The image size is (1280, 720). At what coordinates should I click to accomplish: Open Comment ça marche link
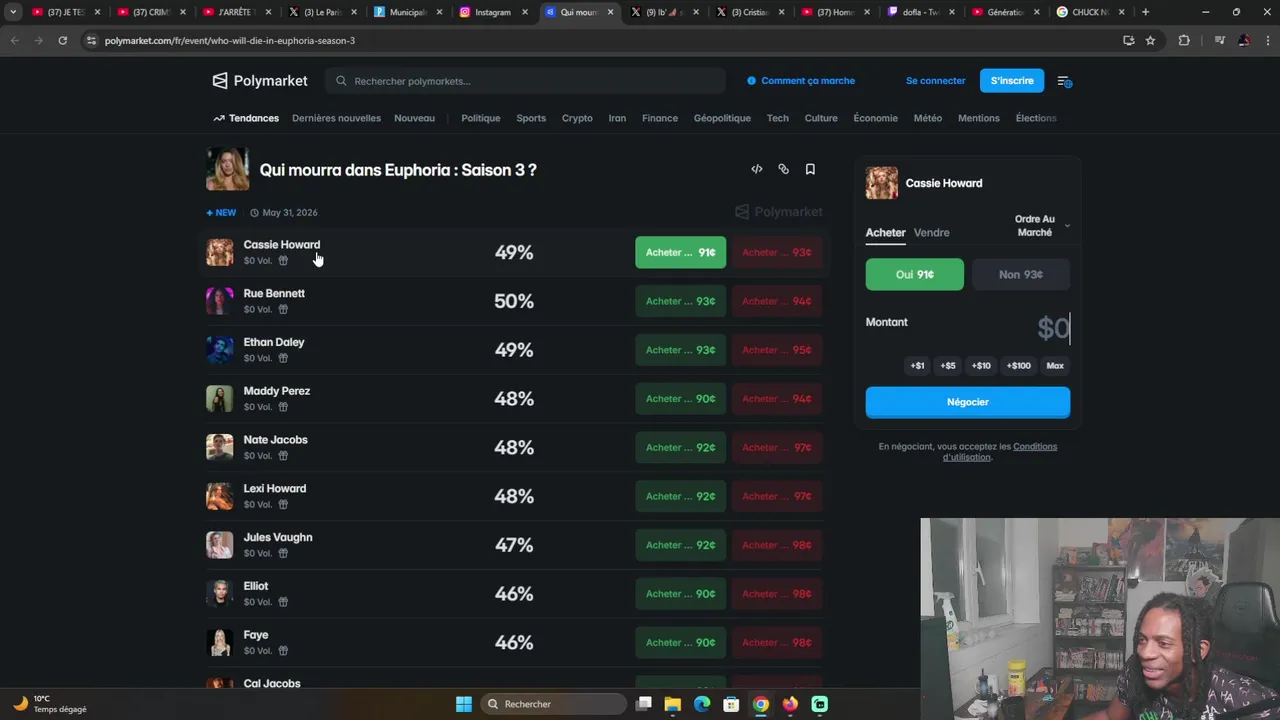801,81
